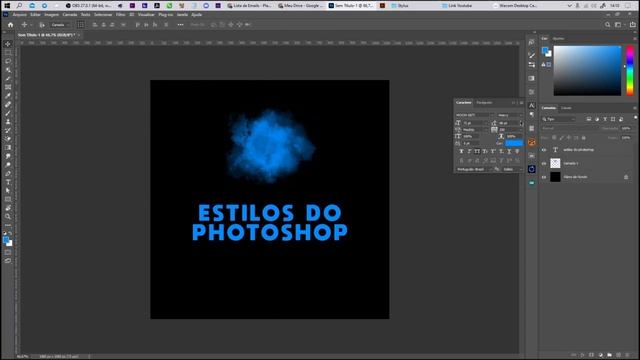This screenshot has height=360, width=640.
Task: Click the create new group folder button
Action: (x=609, y=355)
